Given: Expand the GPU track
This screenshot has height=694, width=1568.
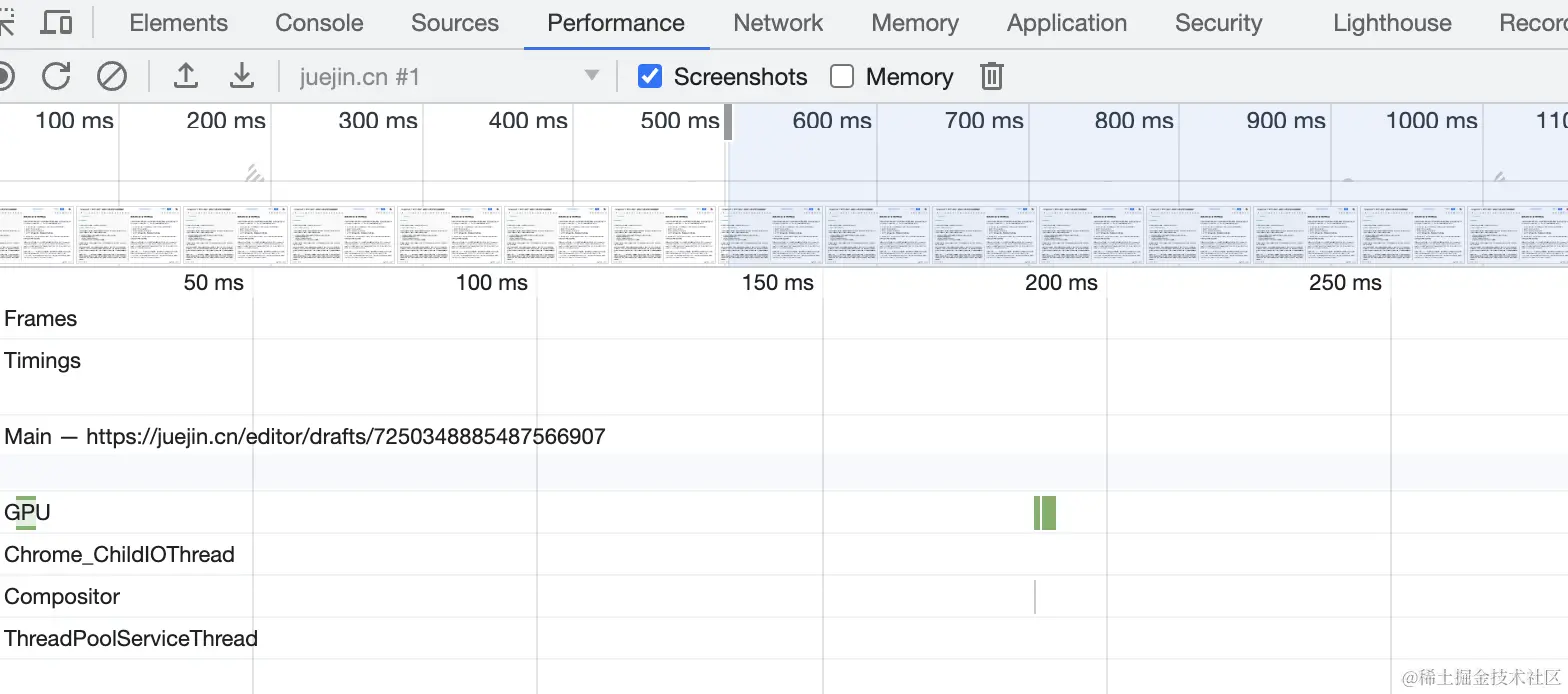Looking at the screenshot, I should click(x=27, y=512).
